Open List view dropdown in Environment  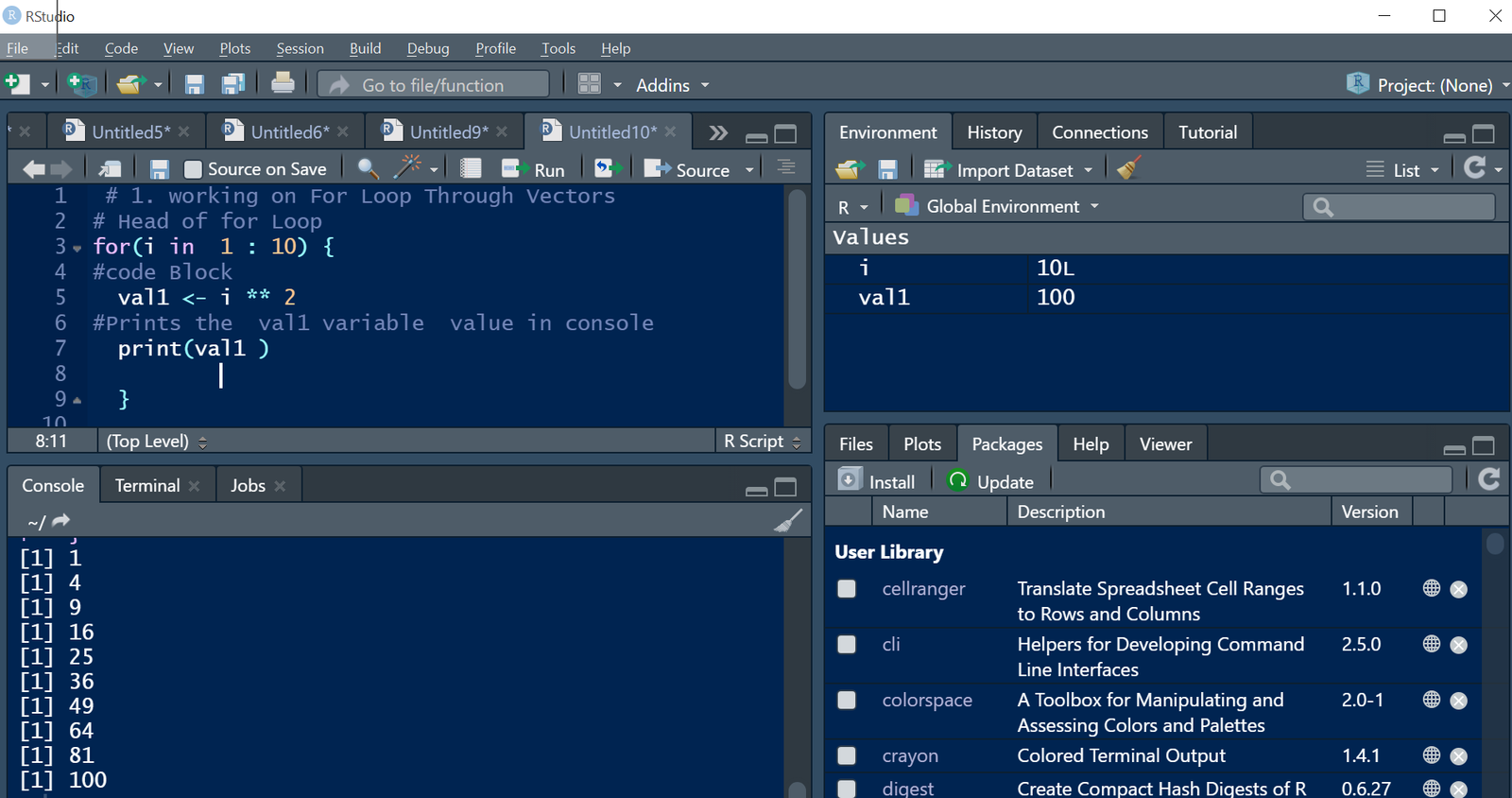(1402, 170)
